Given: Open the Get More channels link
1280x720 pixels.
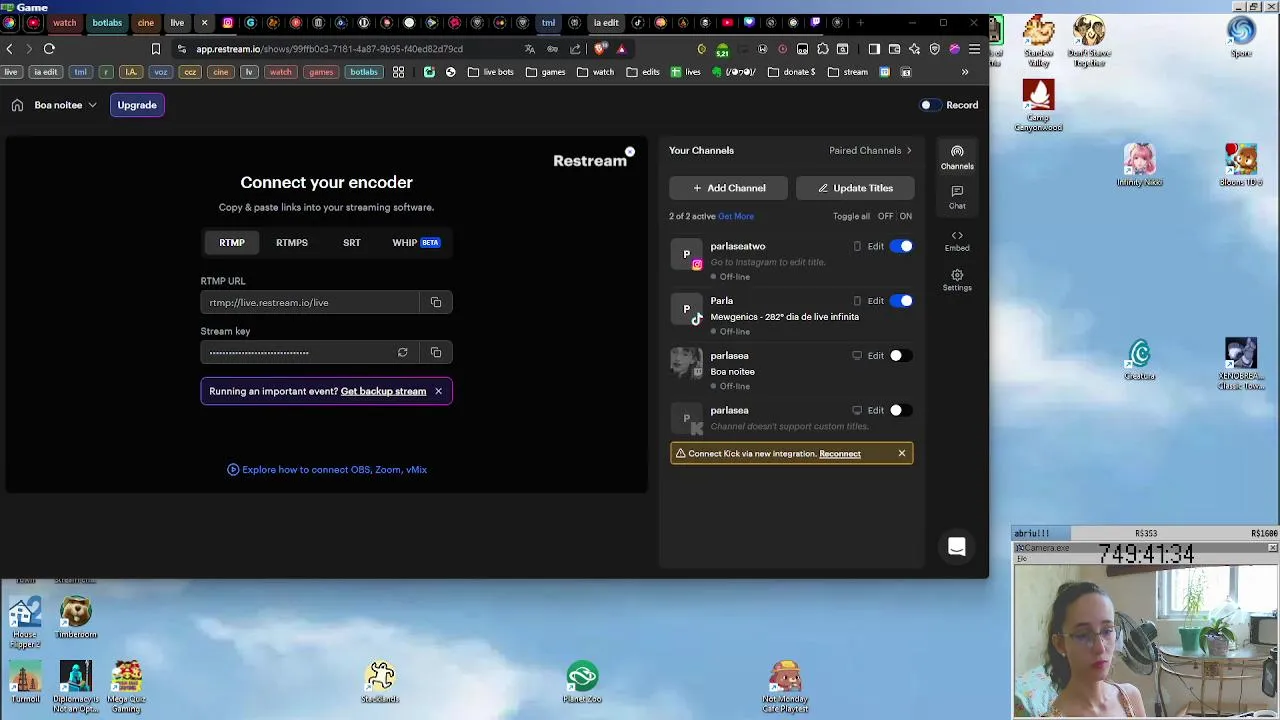Looking at the screenshot, I should [x=736, y=216].
